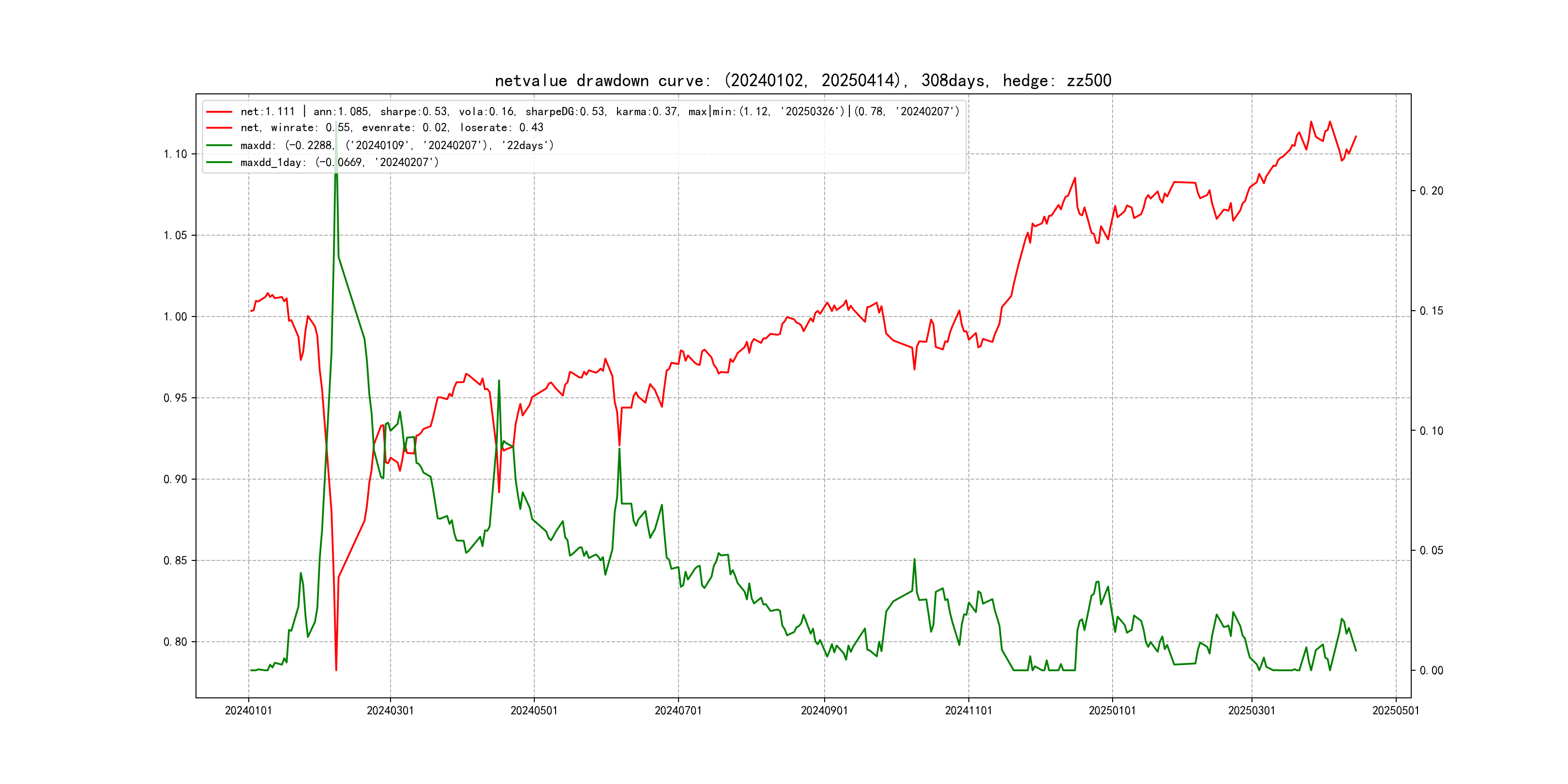Click the 1.10 left axis tick label
This screenshot has height=784, width=1568.
pyautogui.click(x=175, y=154)
